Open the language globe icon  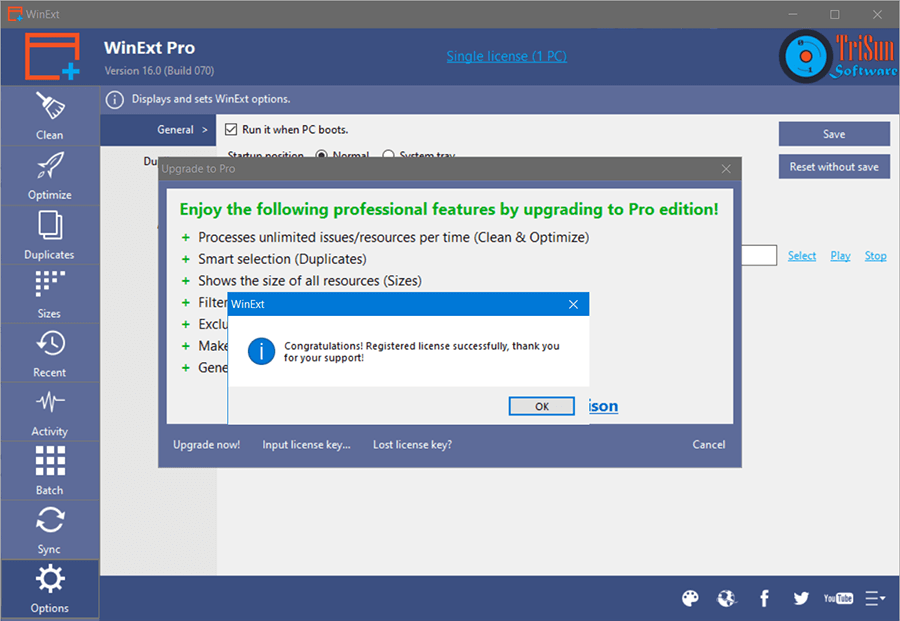[x=727, y=599]
